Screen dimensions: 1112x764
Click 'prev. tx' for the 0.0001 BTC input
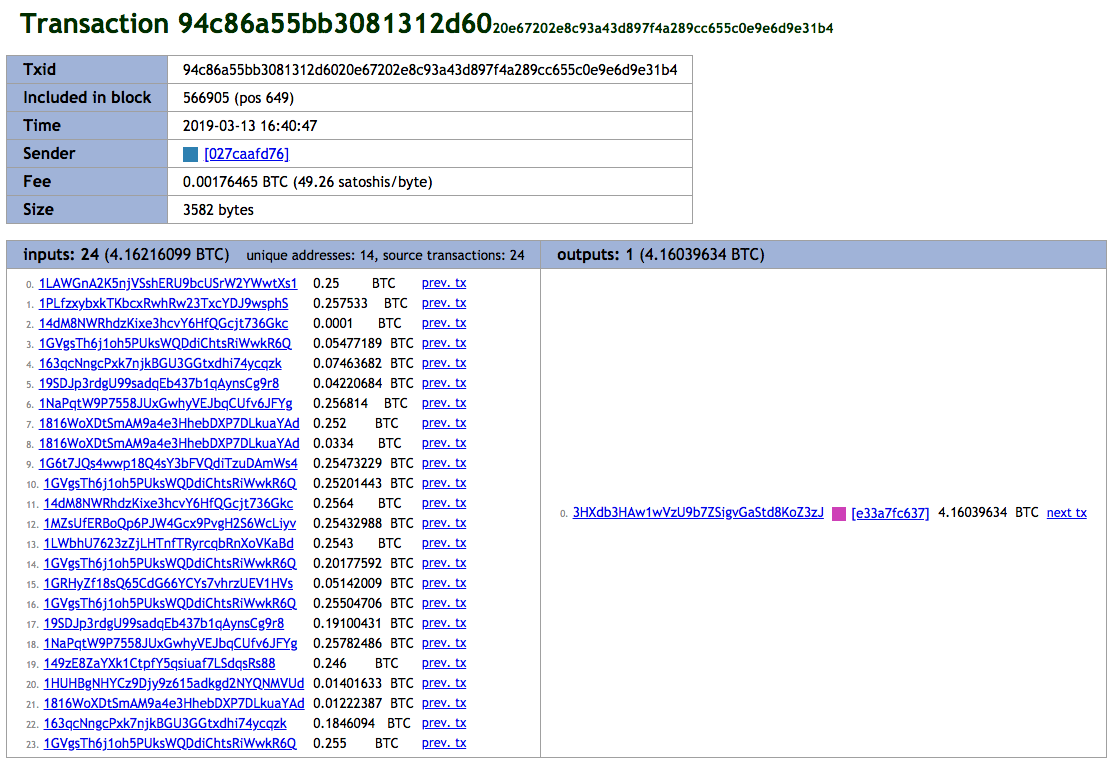coord(444,323)
